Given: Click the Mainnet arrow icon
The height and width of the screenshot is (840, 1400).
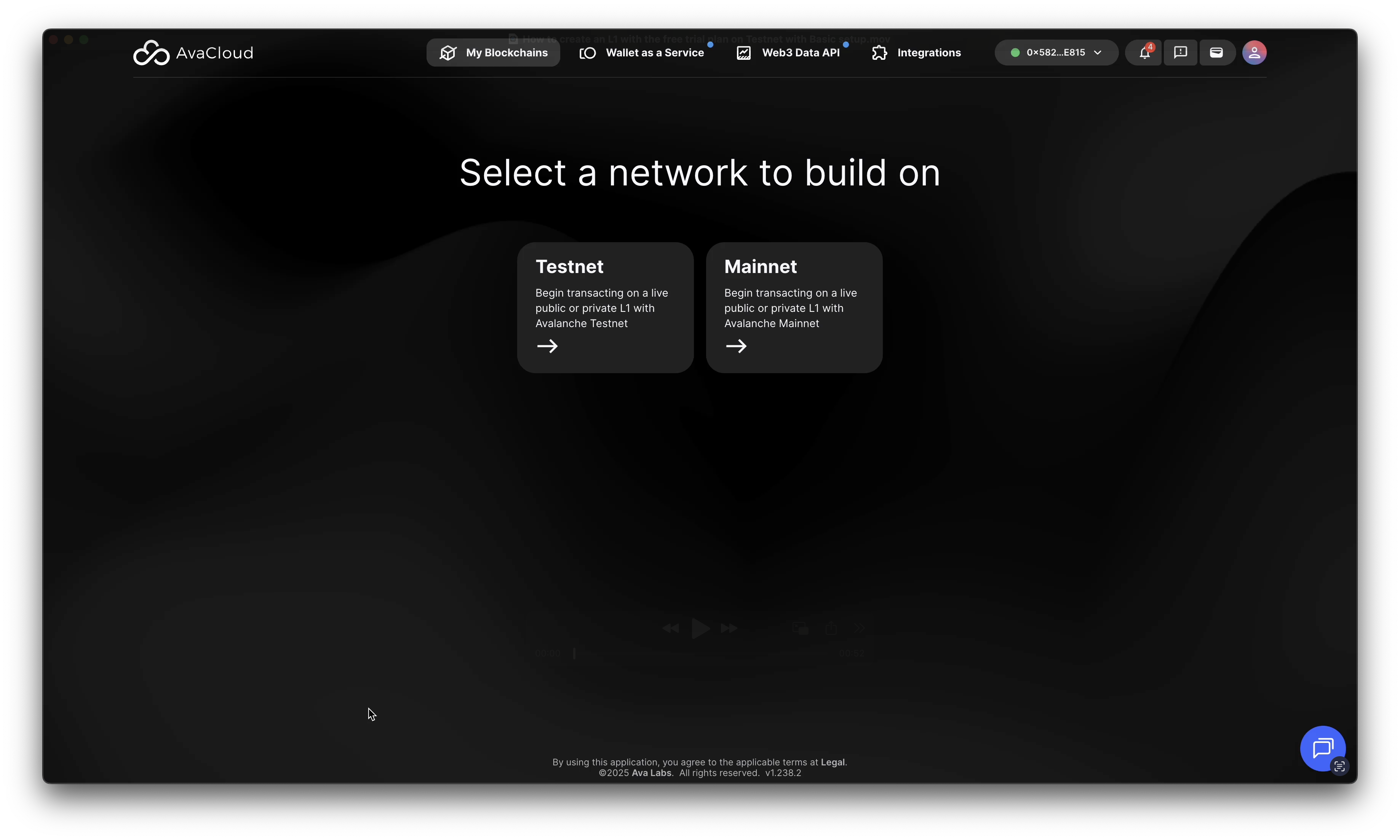Looking at the screenshot, I should pos(736,346).
